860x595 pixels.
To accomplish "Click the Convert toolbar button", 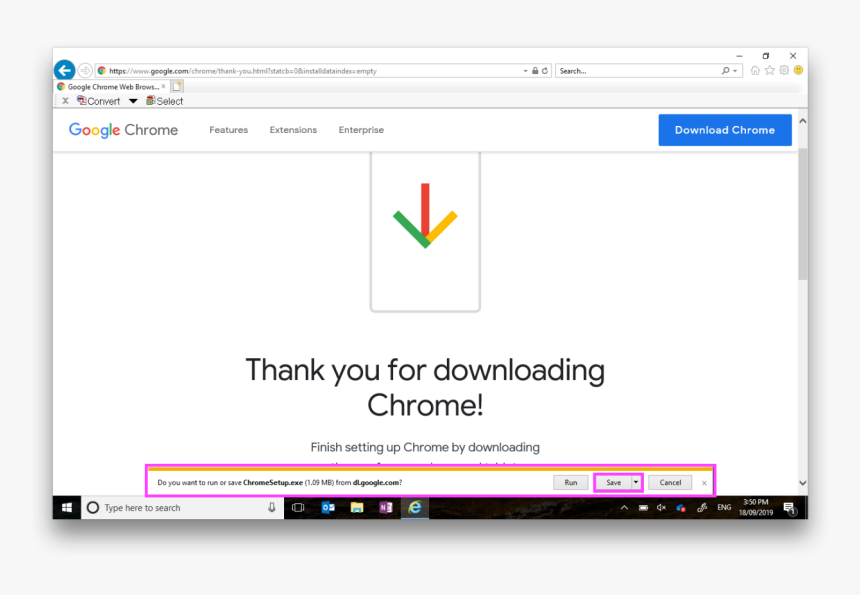I will (99, 101).
